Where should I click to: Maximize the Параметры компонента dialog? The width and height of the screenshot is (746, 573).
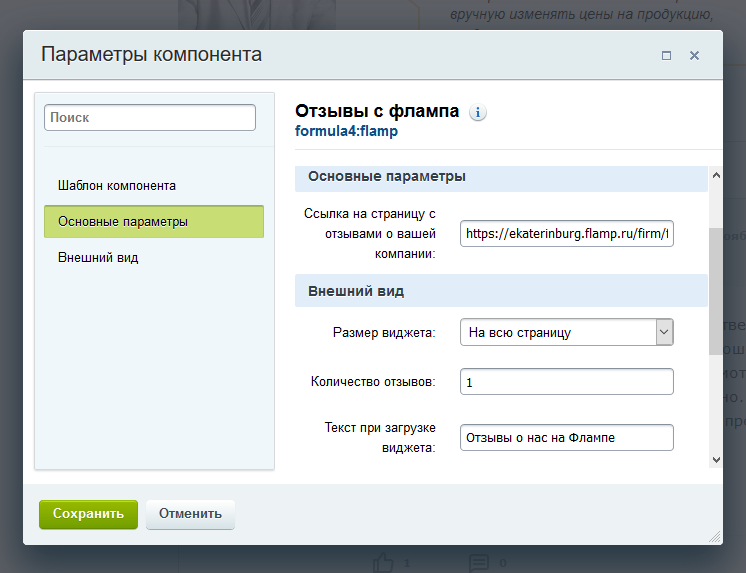[667, 56]
